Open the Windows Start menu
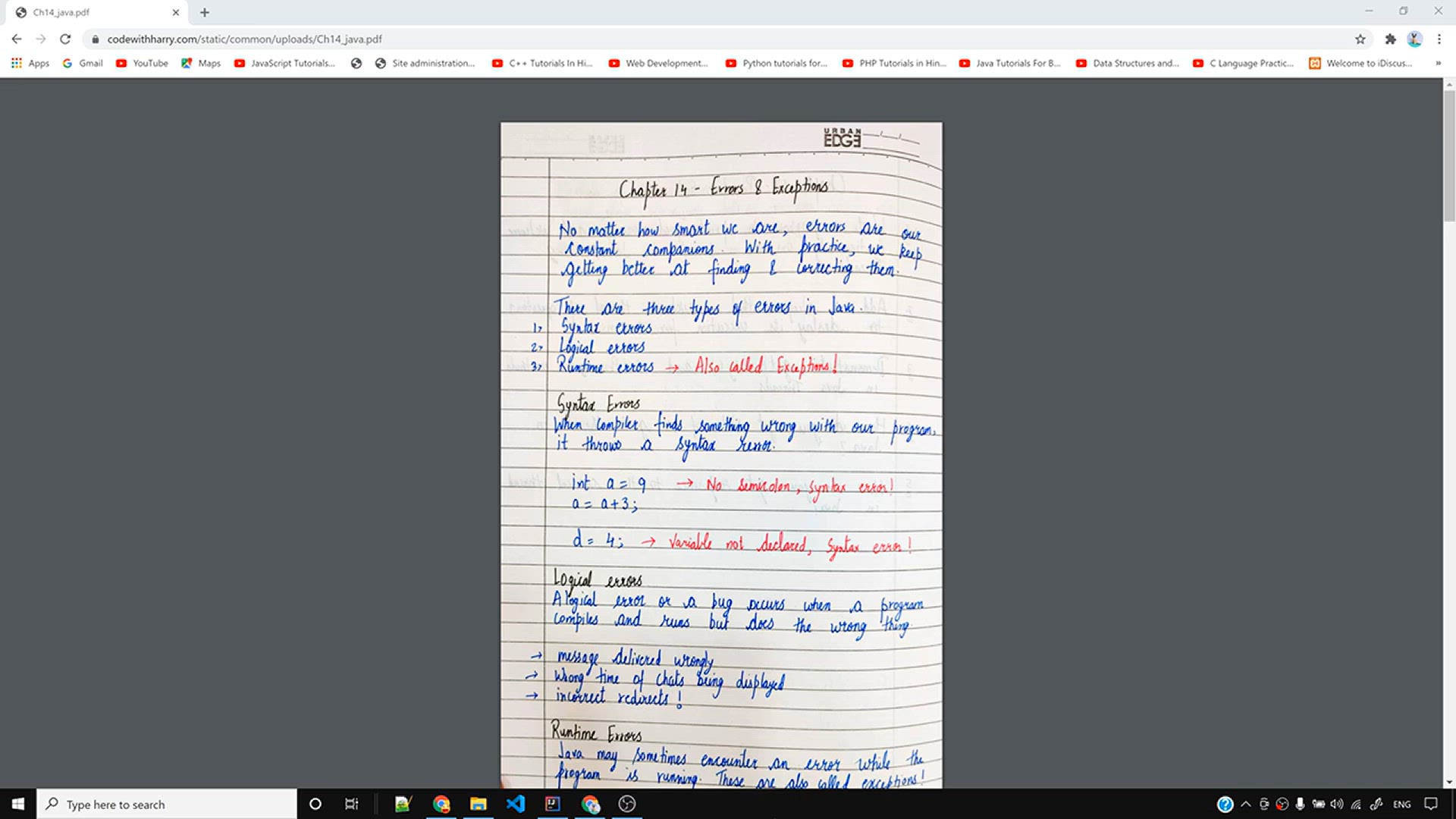The image size is (1456, 819). tap(18, 804)
